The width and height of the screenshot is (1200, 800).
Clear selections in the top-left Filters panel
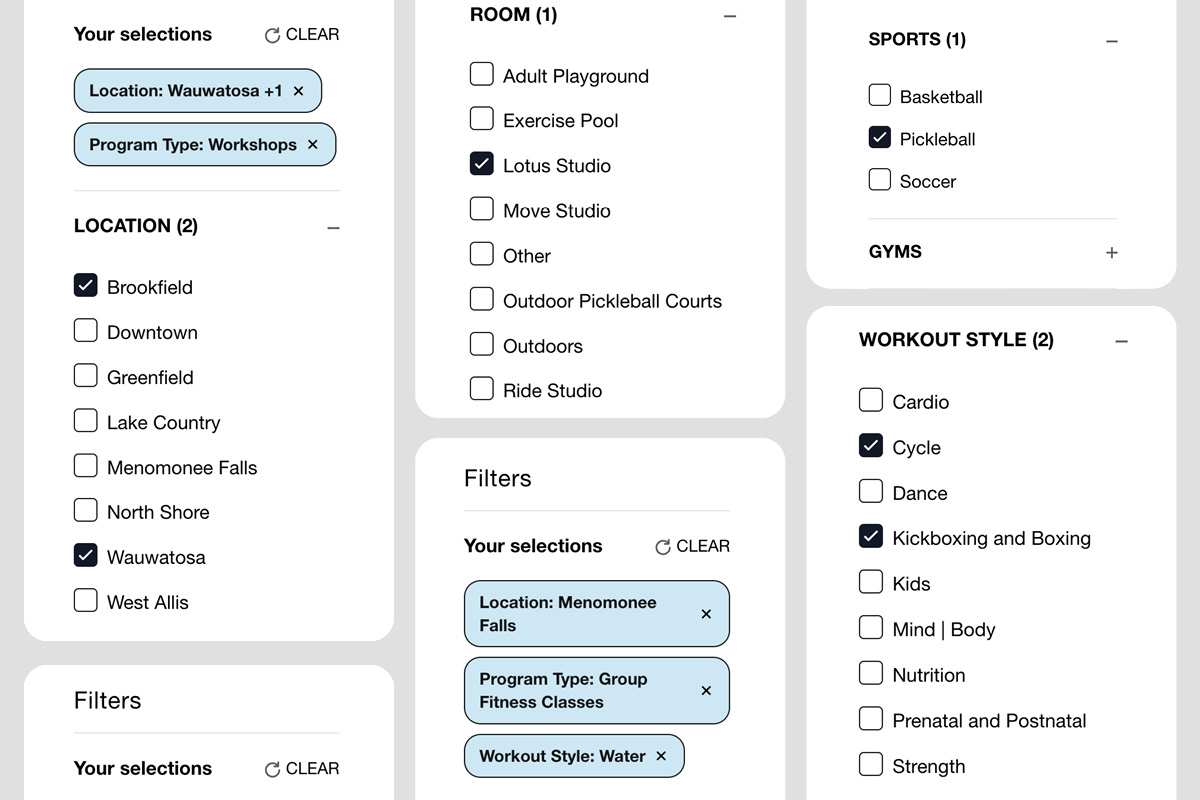[x=302, y=35]
